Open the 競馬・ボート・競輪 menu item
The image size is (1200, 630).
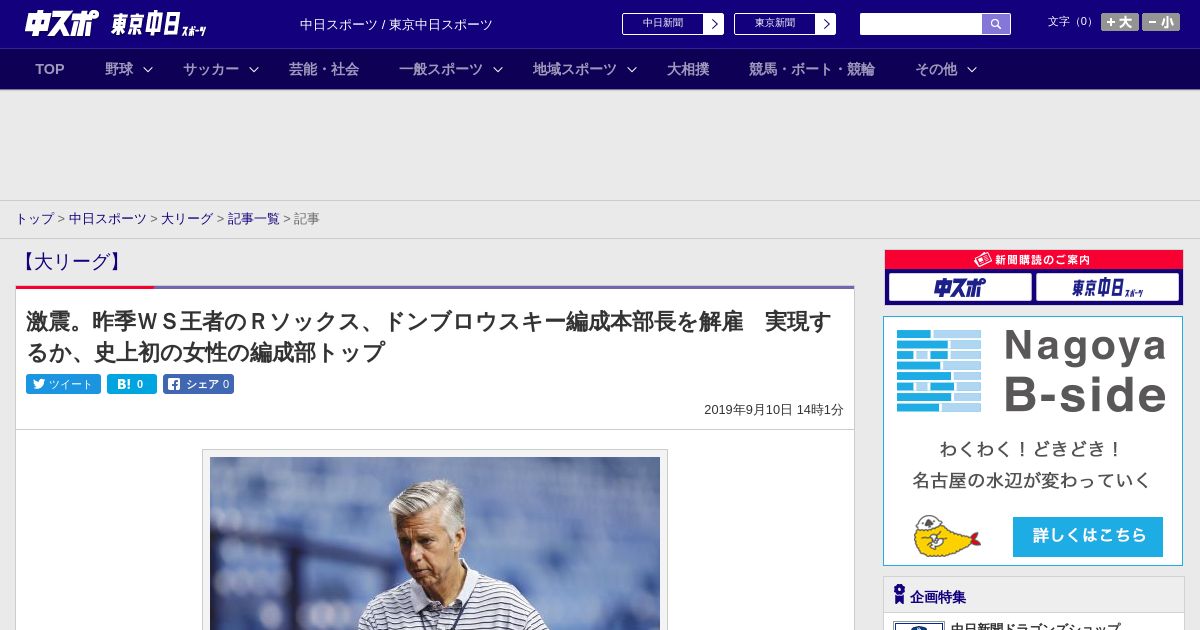point(812,69)
